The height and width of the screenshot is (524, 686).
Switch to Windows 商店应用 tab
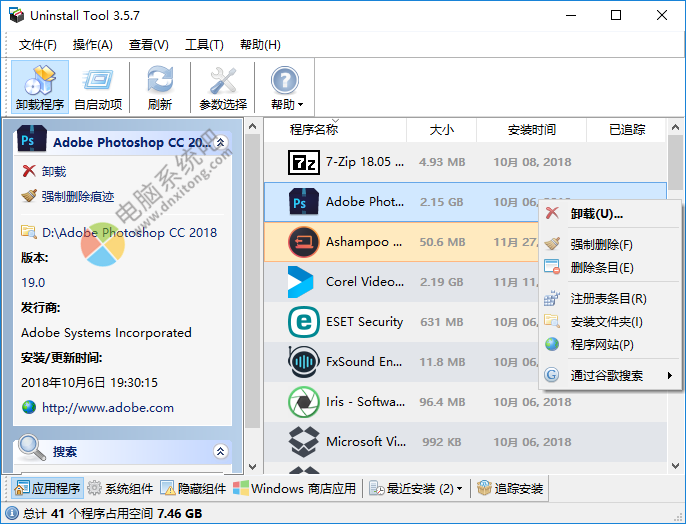pos(294,488)
